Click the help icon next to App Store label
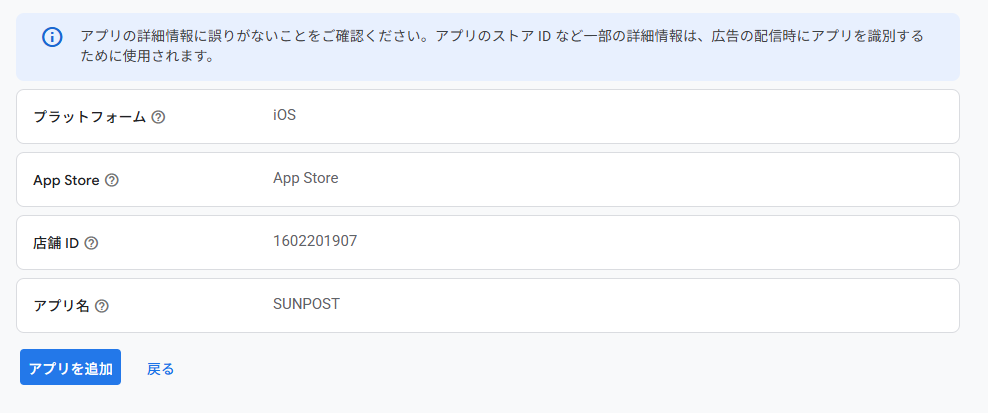The height and width of the screenshot is (413, 988). coord(112,181)
